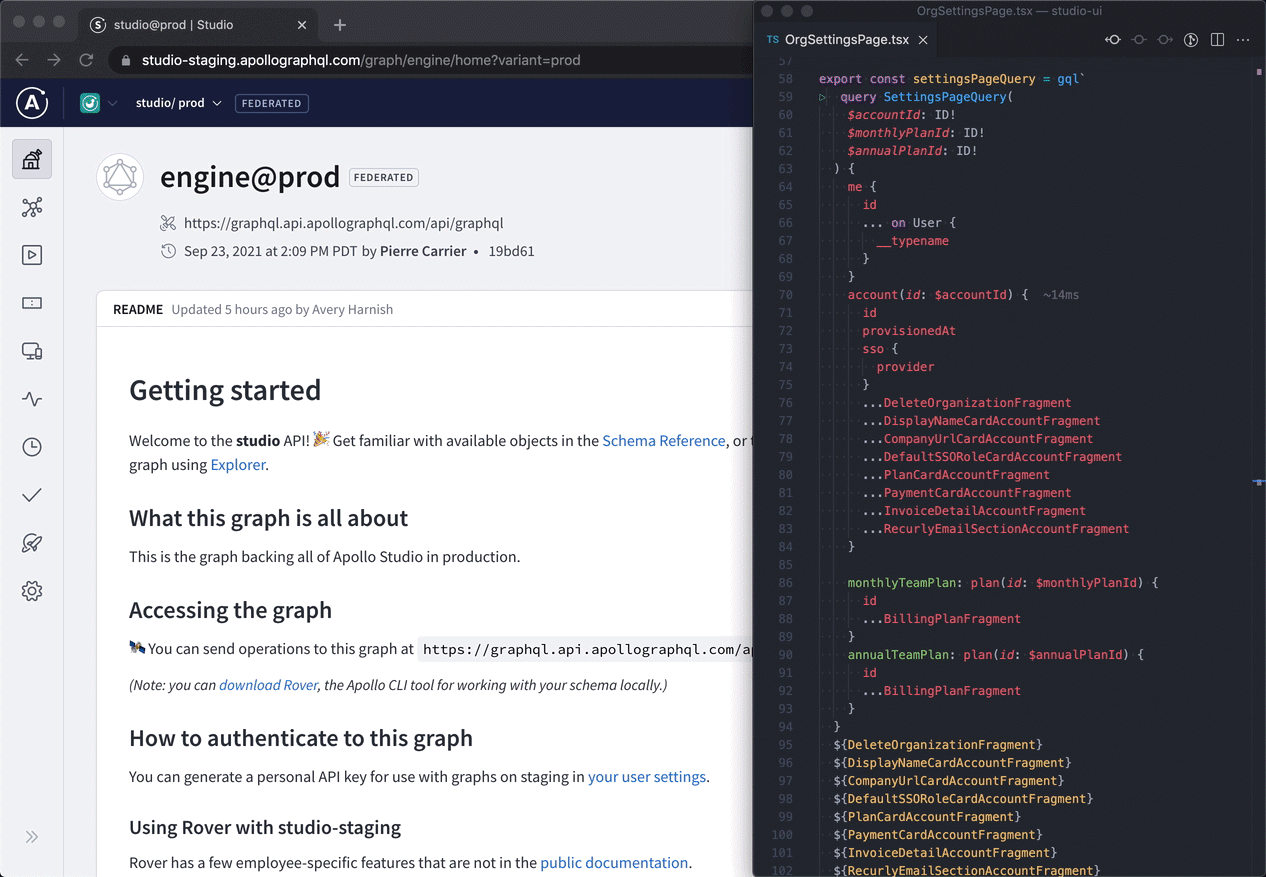
Task: Click $monthlyPlanId: ID! on line 61
Action: (x=916, y=133)
